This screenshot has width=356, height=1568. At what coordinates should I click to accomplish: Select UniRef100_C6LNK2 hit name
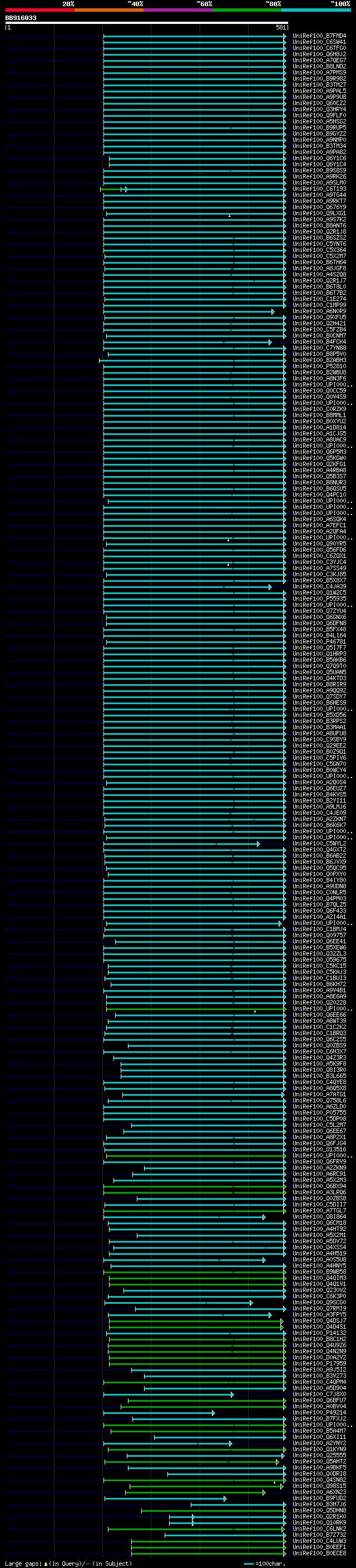(x=319, y=1529)
